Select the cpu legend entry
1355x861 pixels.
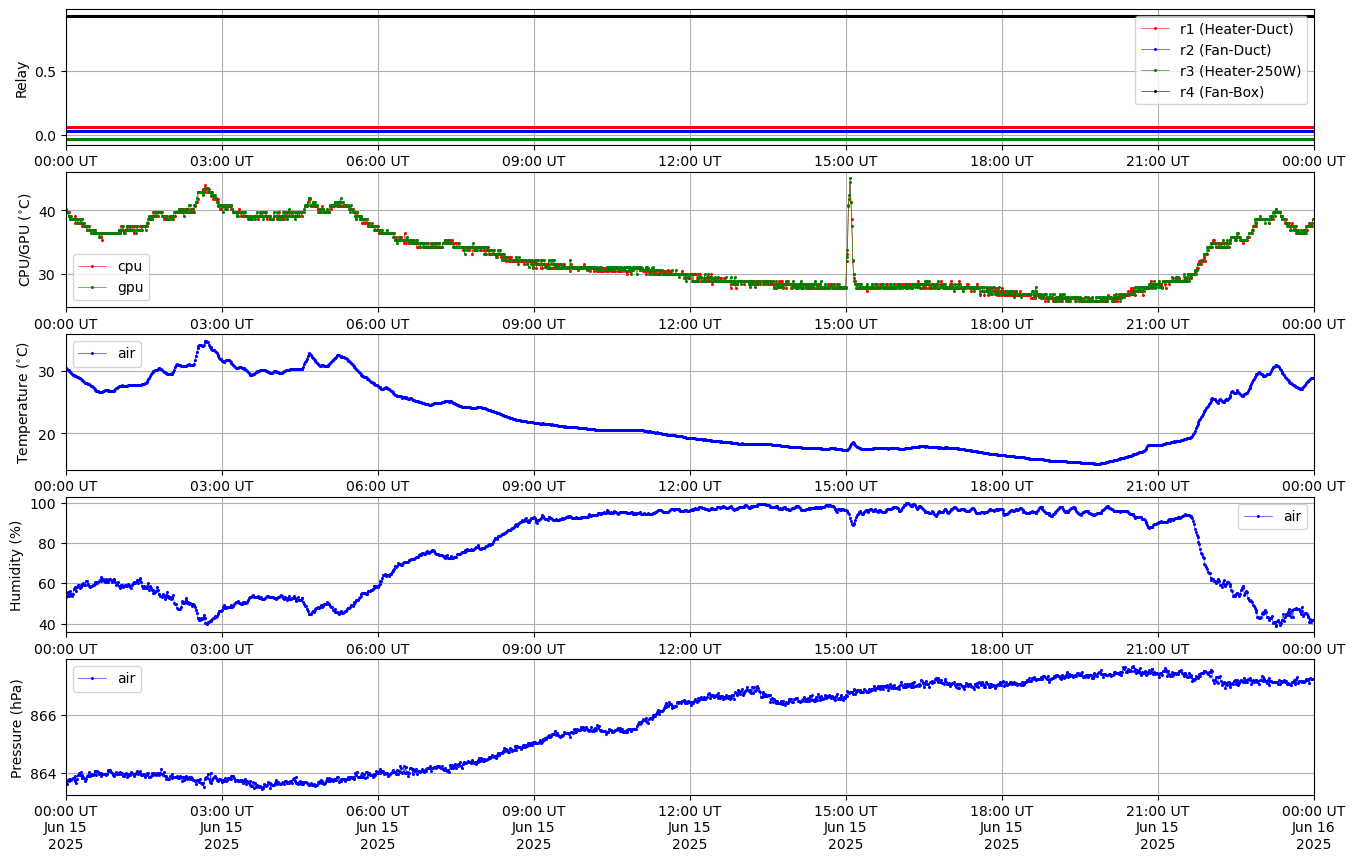click(130, 266)
